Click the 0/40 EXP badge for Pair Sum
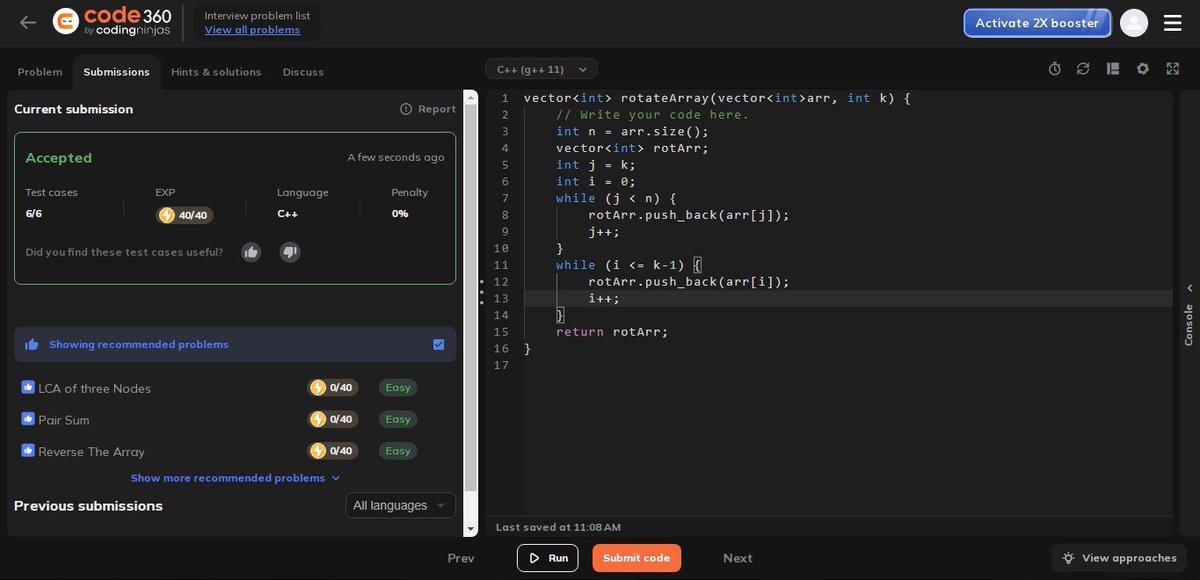Image resolution: width=1200 pixels, height=580 pixels. point(333,419)
